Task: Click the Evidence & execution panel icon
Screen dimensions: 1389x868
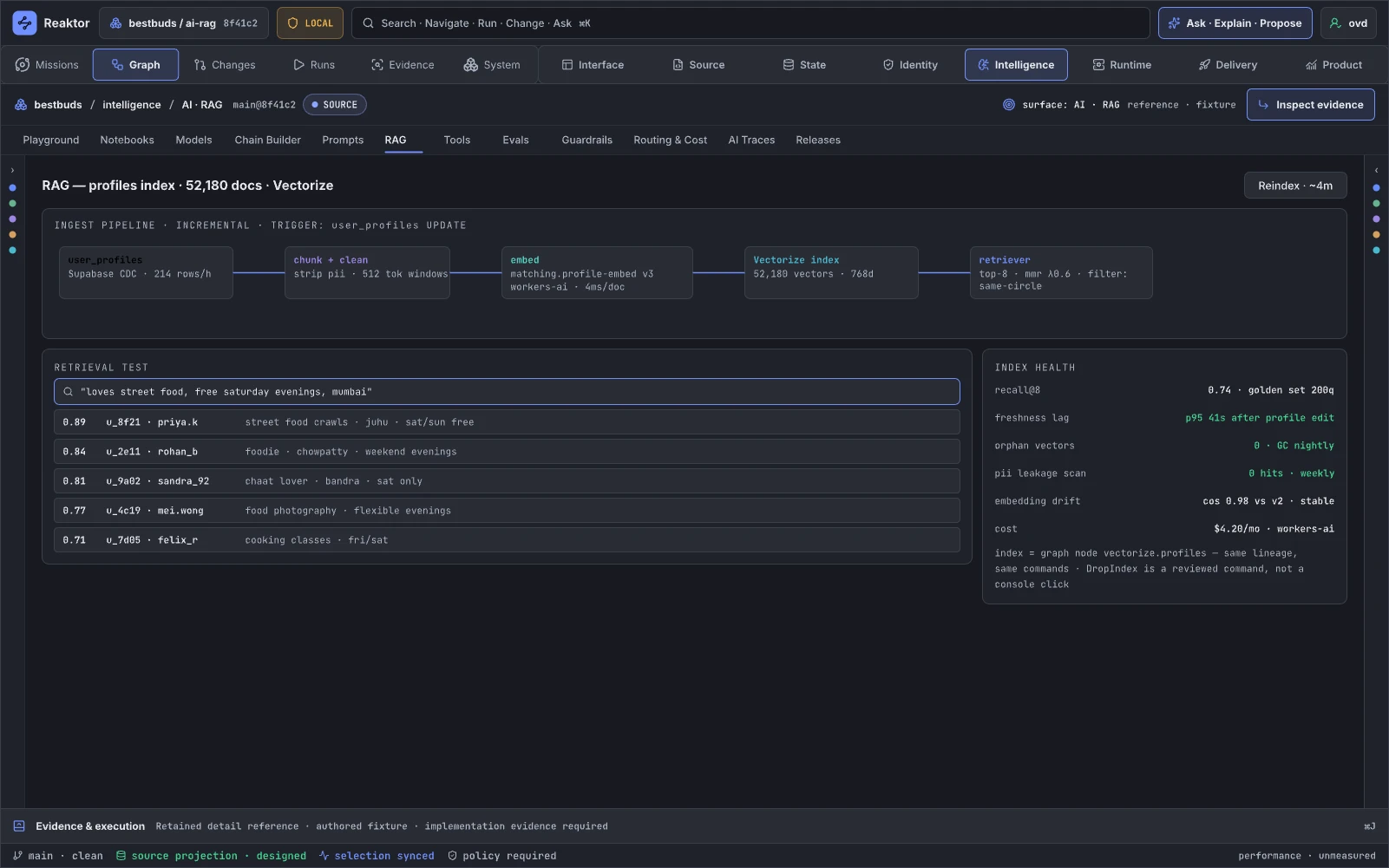Action: pos(19,826)
